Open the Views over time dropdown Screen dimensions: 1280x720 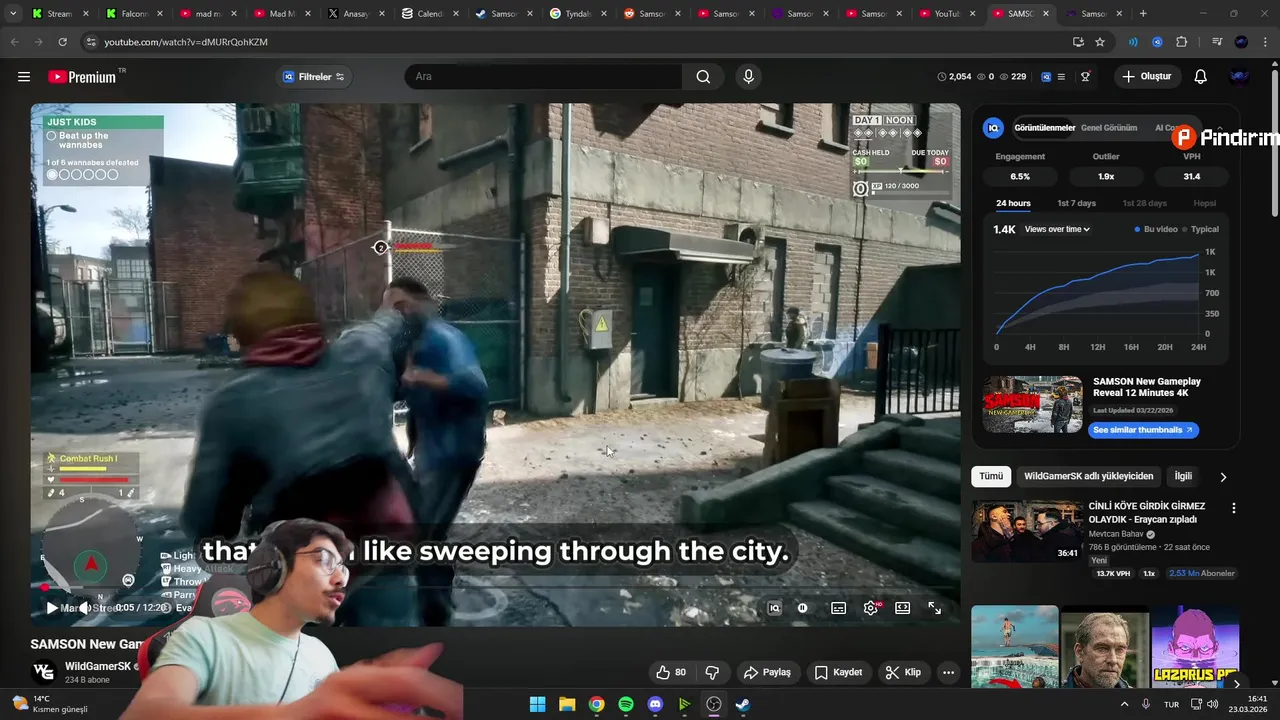click(1057, 229)
